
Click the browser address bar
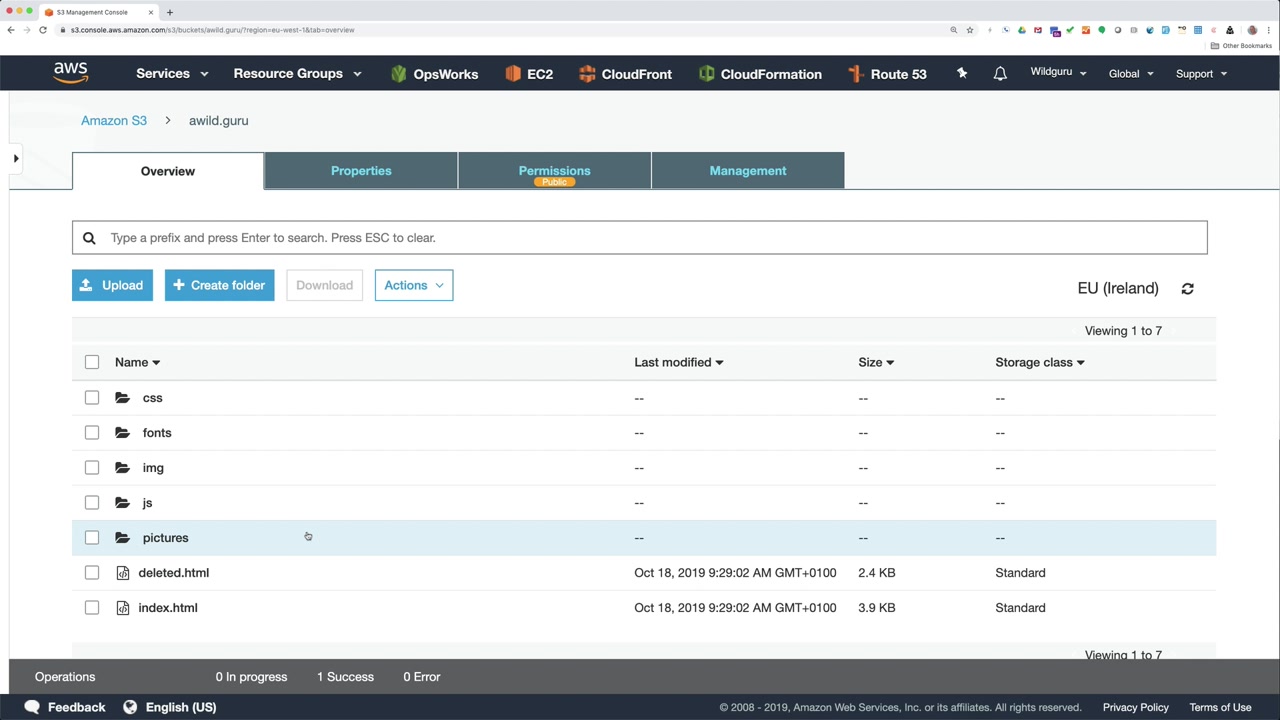click(500, 30)
